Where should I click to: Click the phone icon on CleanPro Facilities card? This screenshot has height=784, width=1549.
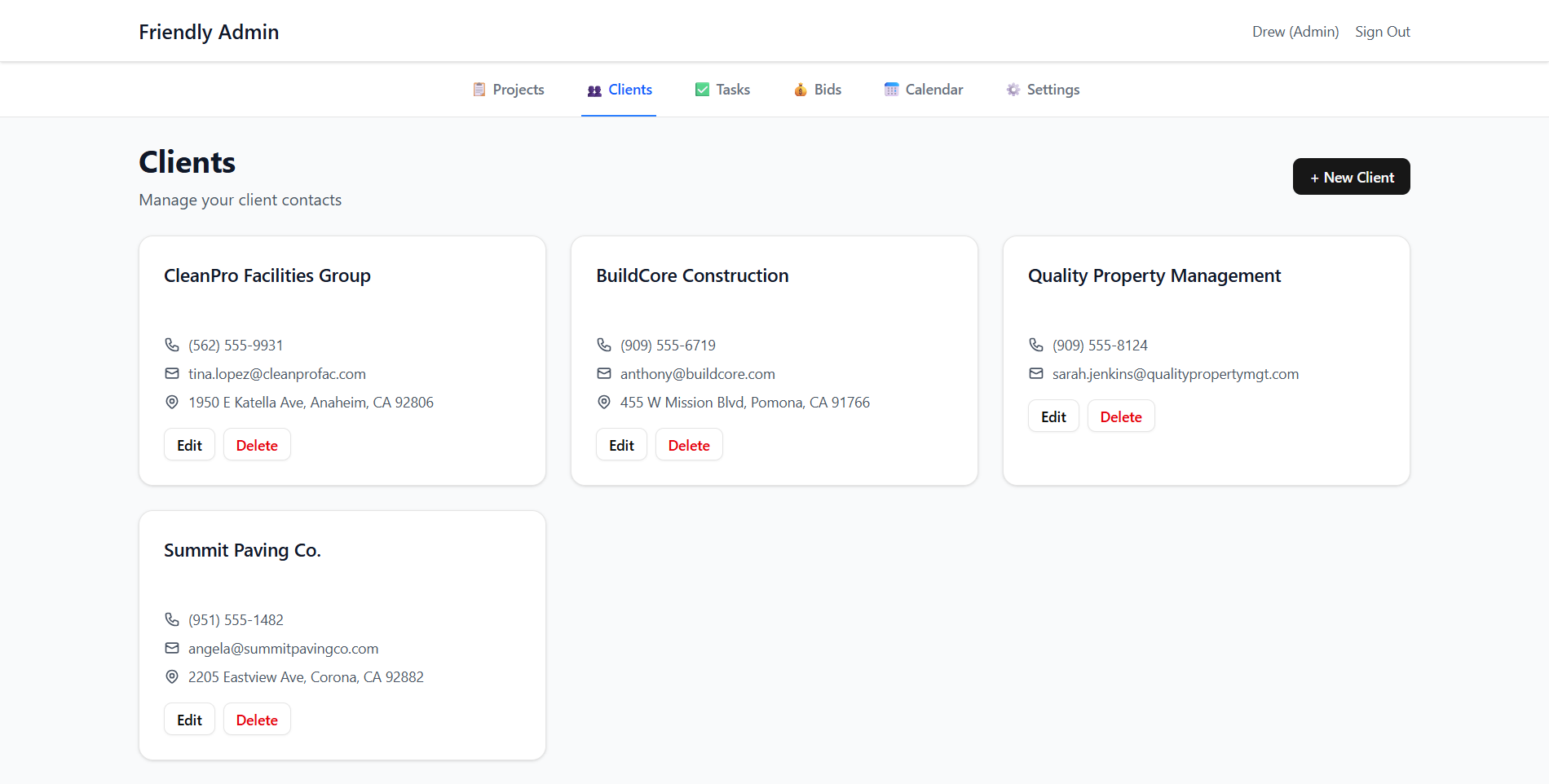[x=172, y=345]
